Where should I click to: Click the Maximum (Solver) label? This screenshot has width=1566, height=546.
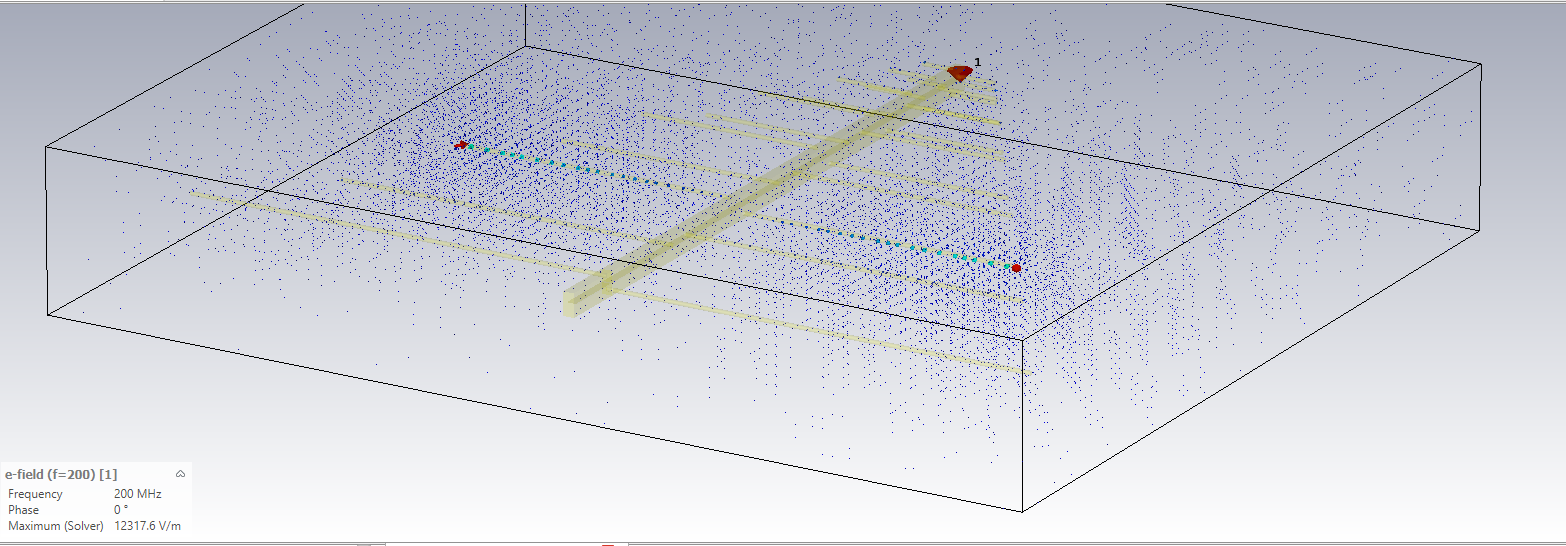(x=55, y=526)
